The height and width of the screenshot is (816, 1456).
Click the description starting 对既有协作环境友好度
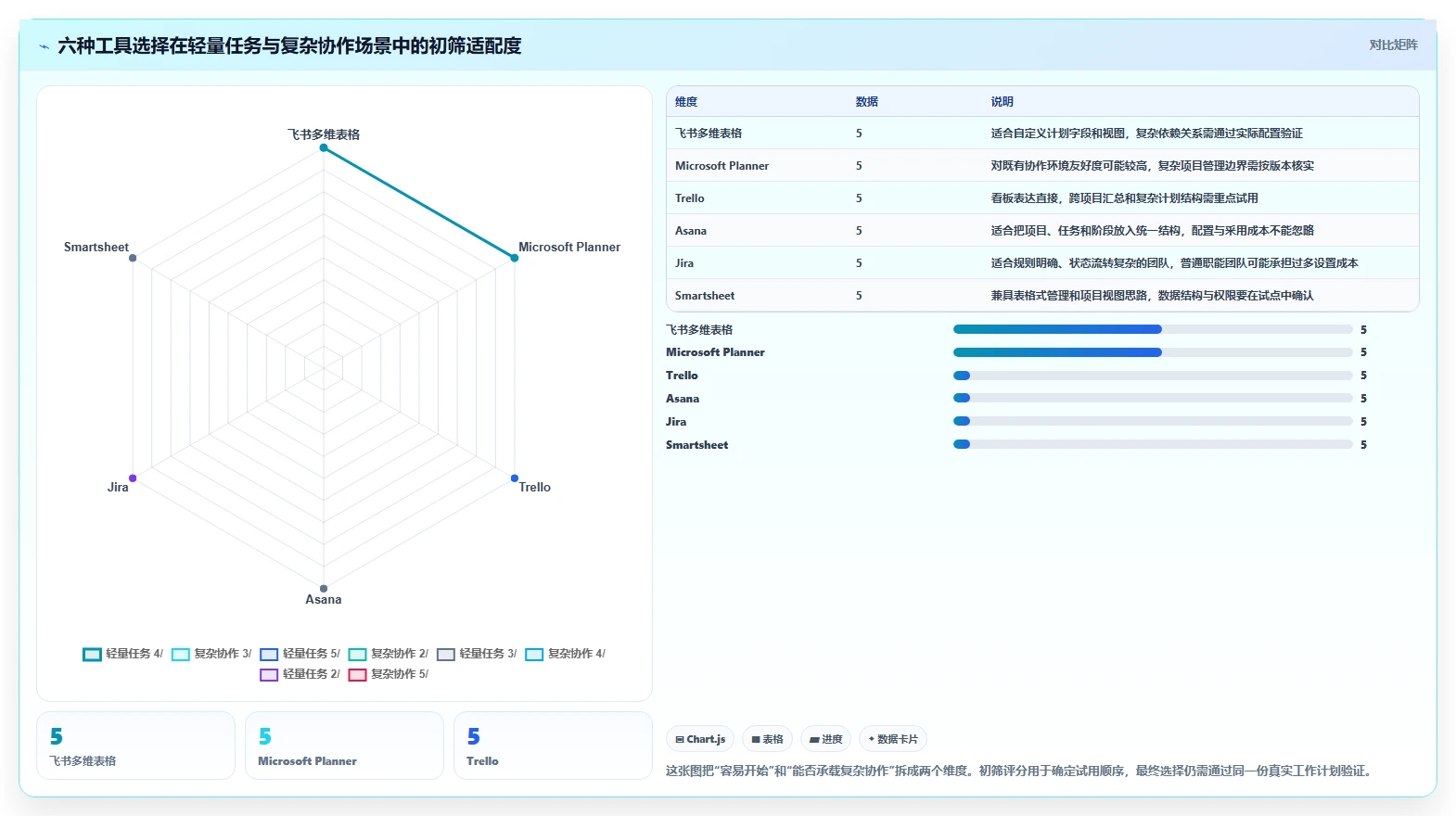click(x=1152, y=166)
